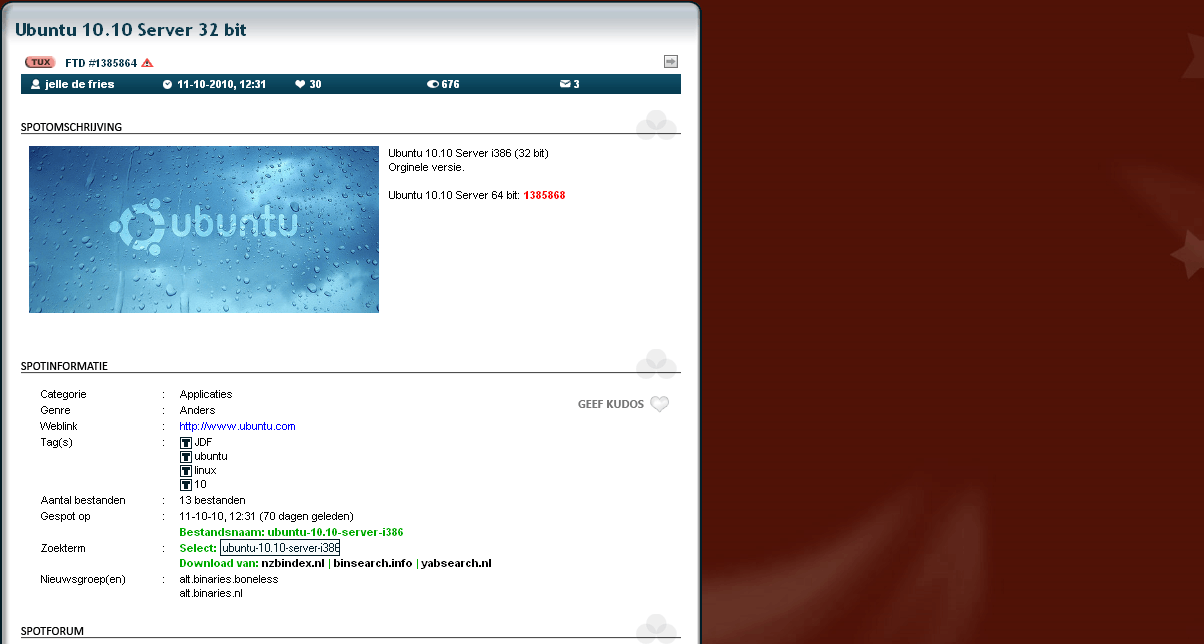Click the Ubuntu raindrop logo image
The height and width of the screenshot is (644, 1204).
[204, 229]
